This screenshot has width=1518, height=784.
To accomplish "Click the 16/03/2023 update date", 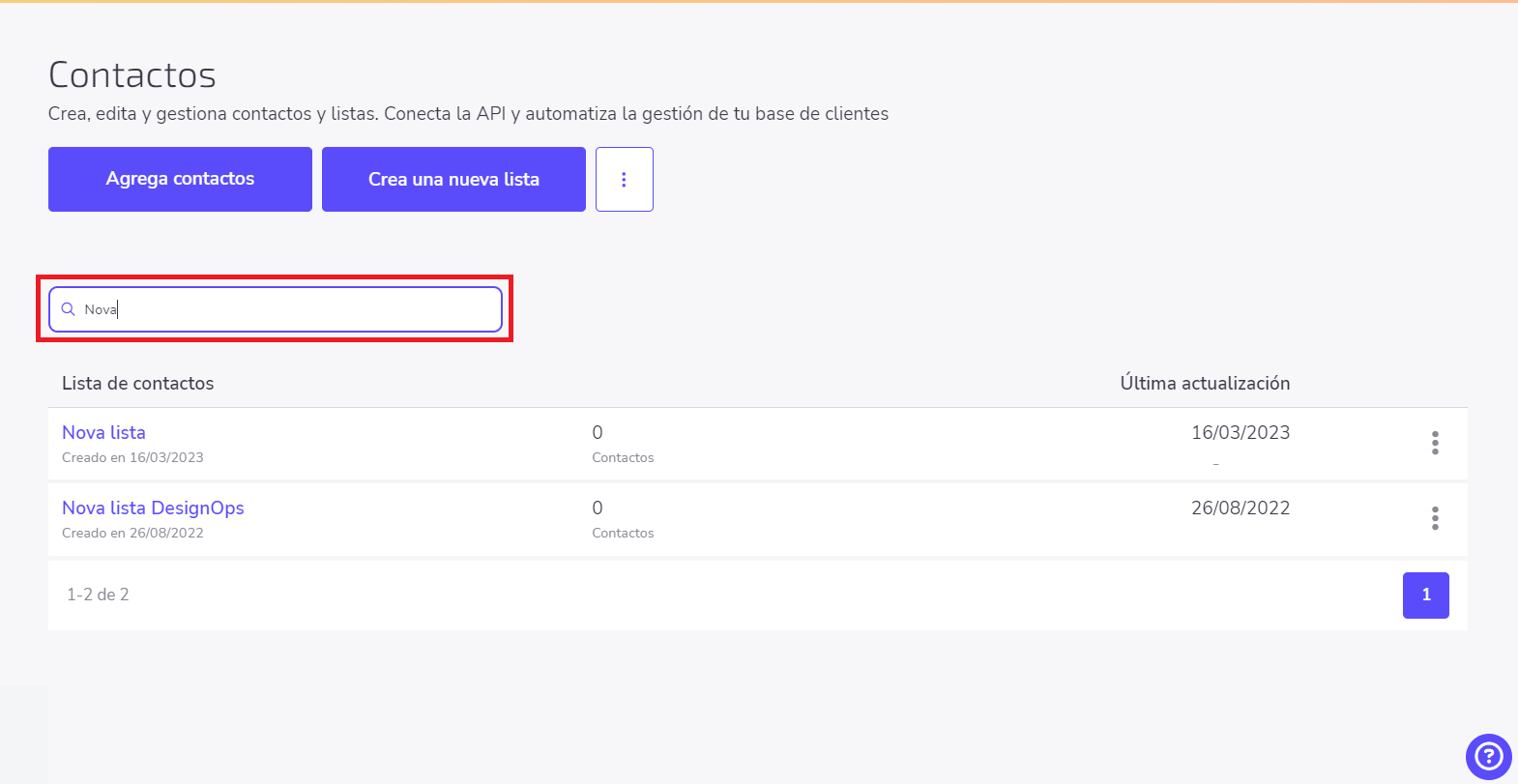I will [1241, 432].
